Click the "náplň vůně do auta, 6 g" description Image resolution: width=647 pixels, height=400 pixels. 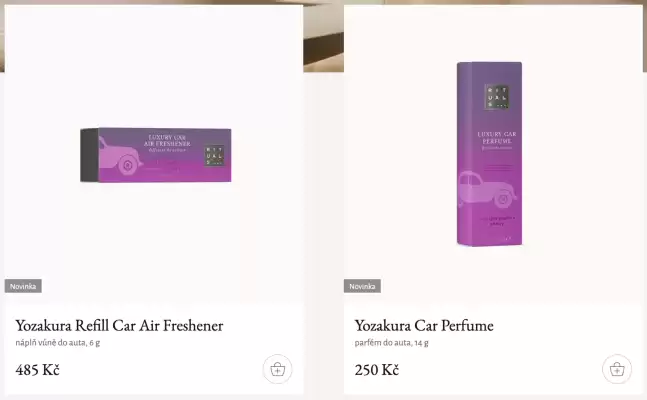pyautogui.click(x=58, y=343)
